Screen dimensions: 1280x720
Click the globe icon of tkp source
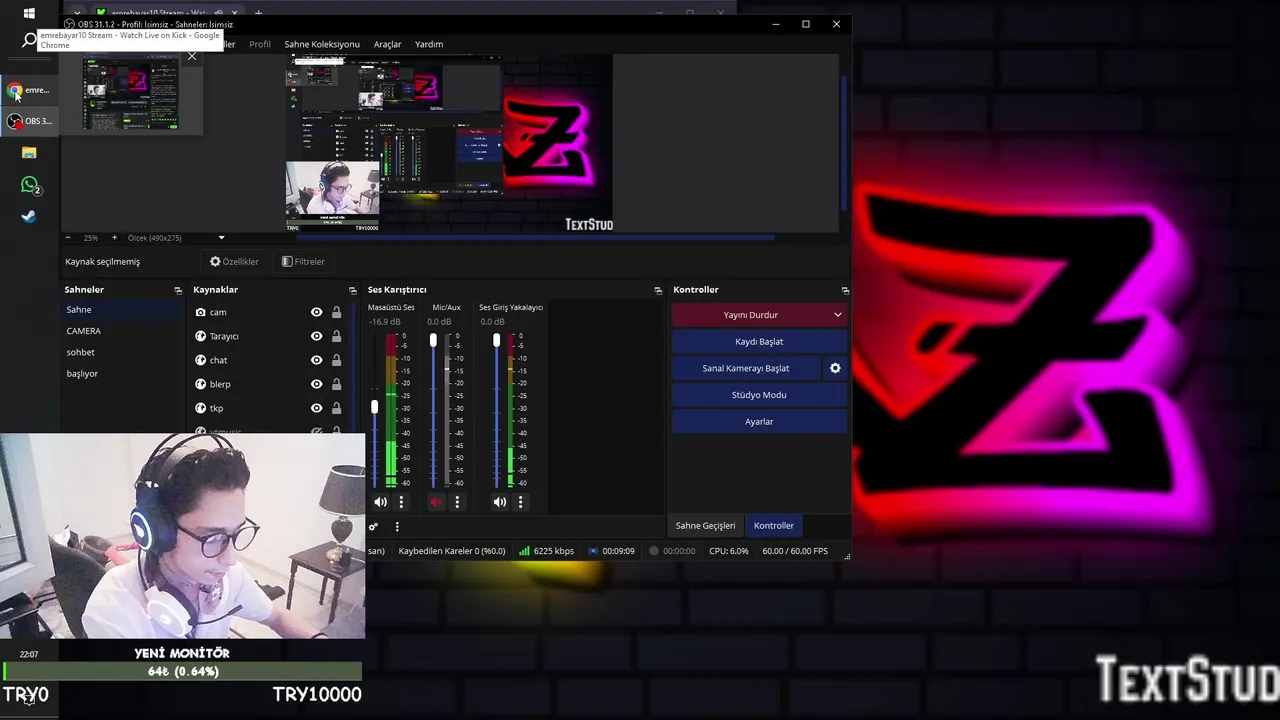pyautogui.click(x=200, y=408)
